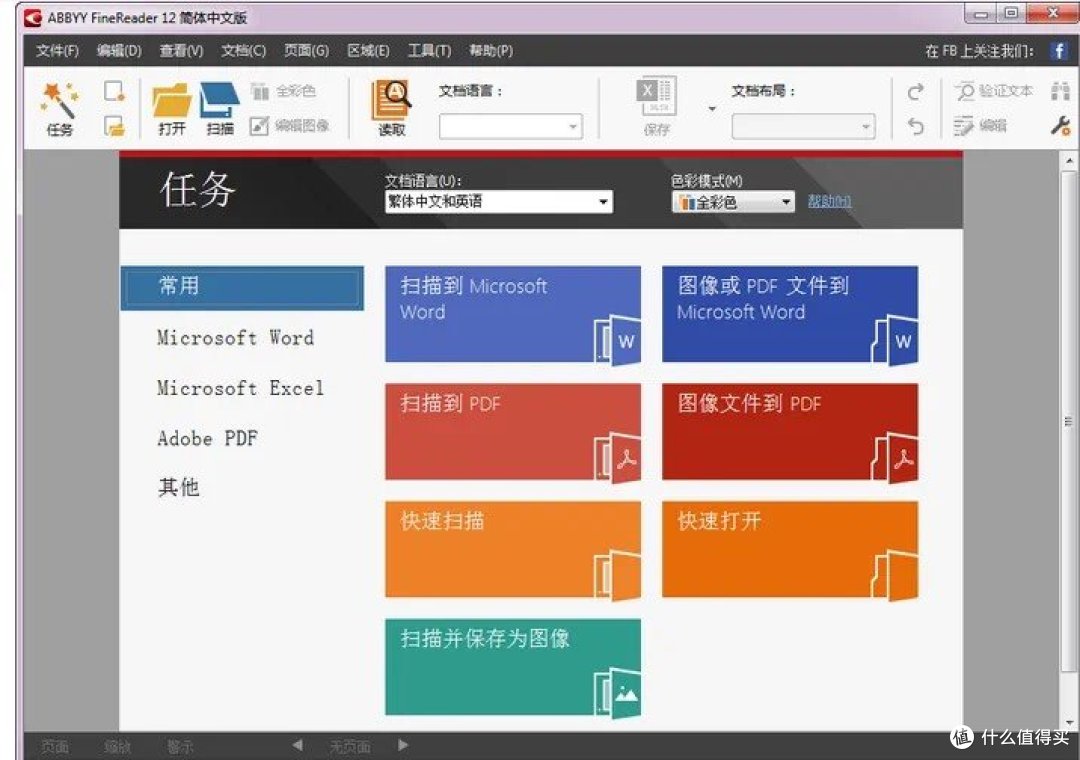Start Scan and save as image task
Screen dimensions: 1080x760
pos(512,667)
